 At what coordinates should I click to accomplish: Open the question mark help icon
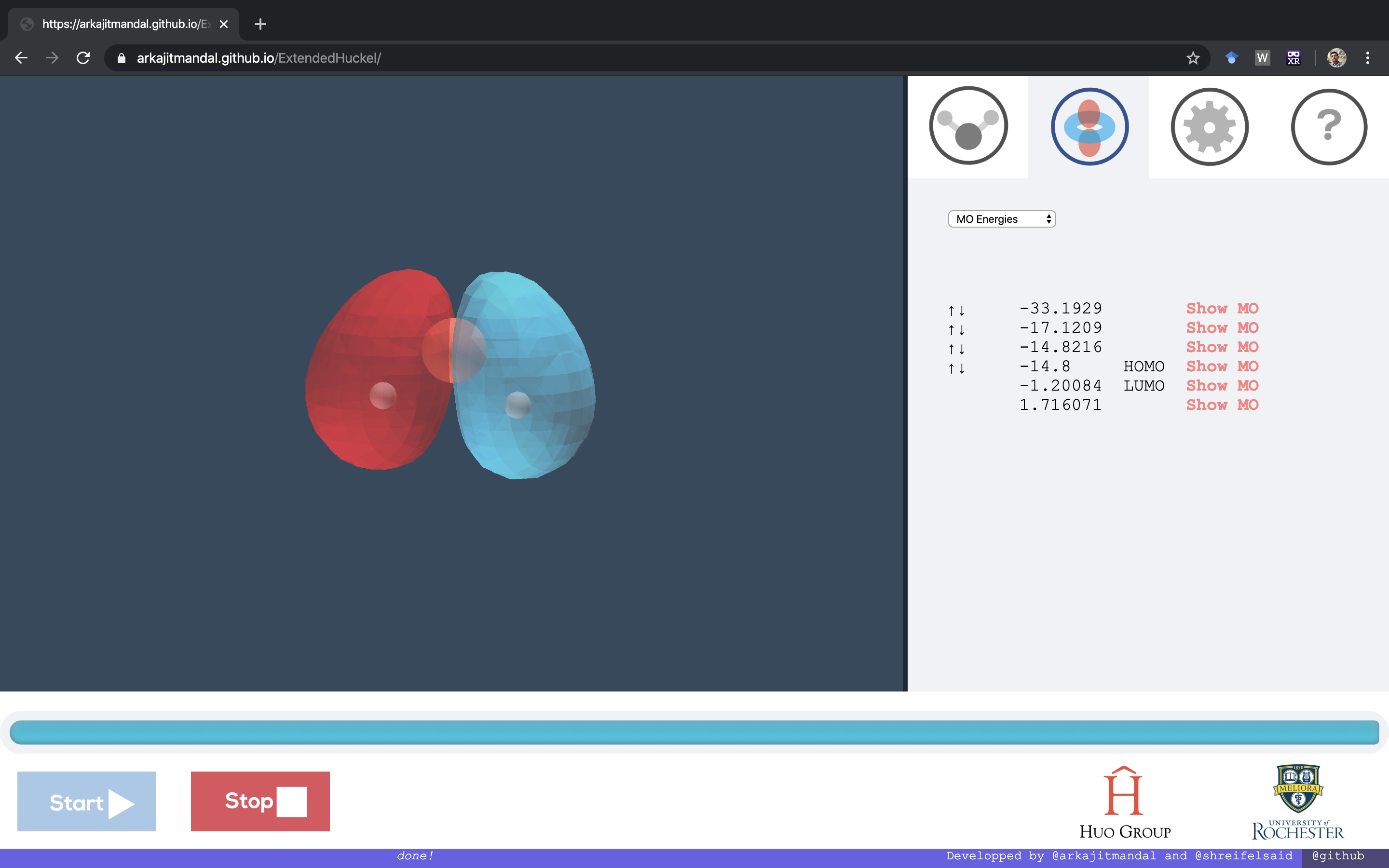coord(1329,126)
